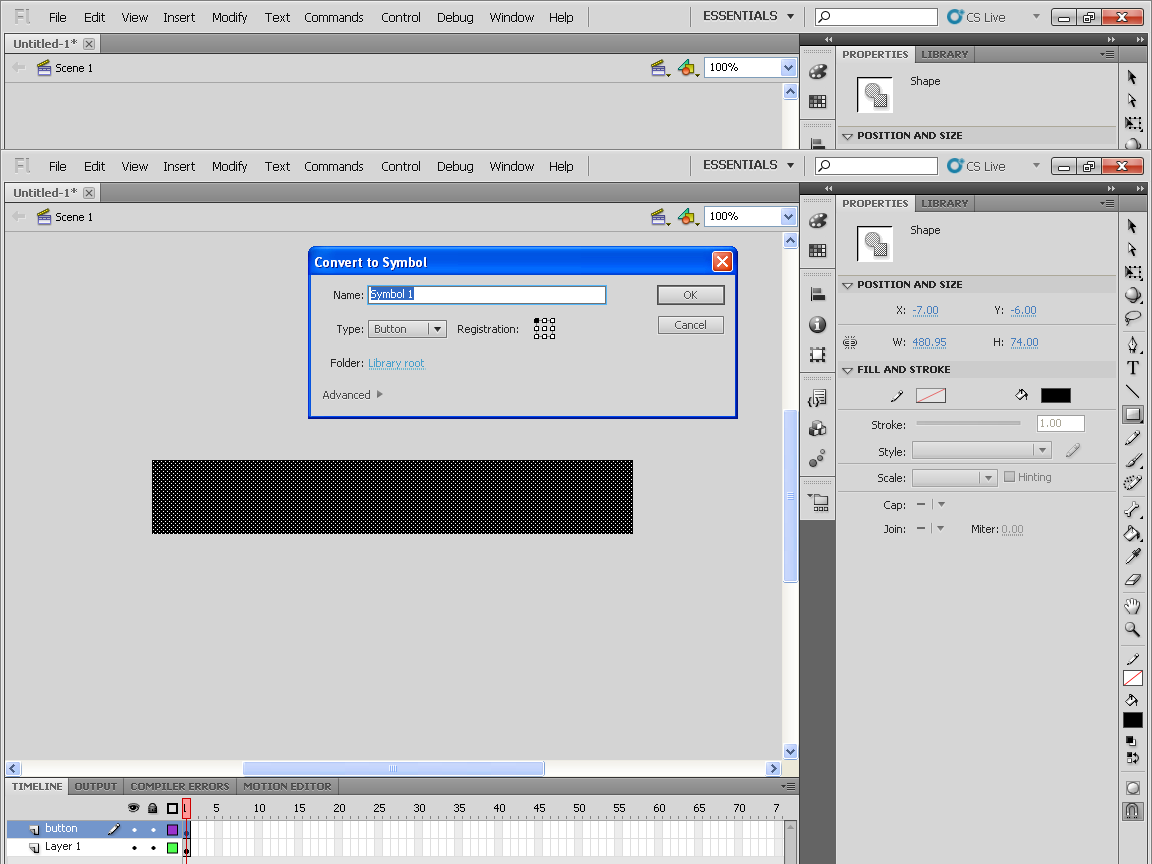
Task: Select the Deco tool
Action: pos(1133,483)
